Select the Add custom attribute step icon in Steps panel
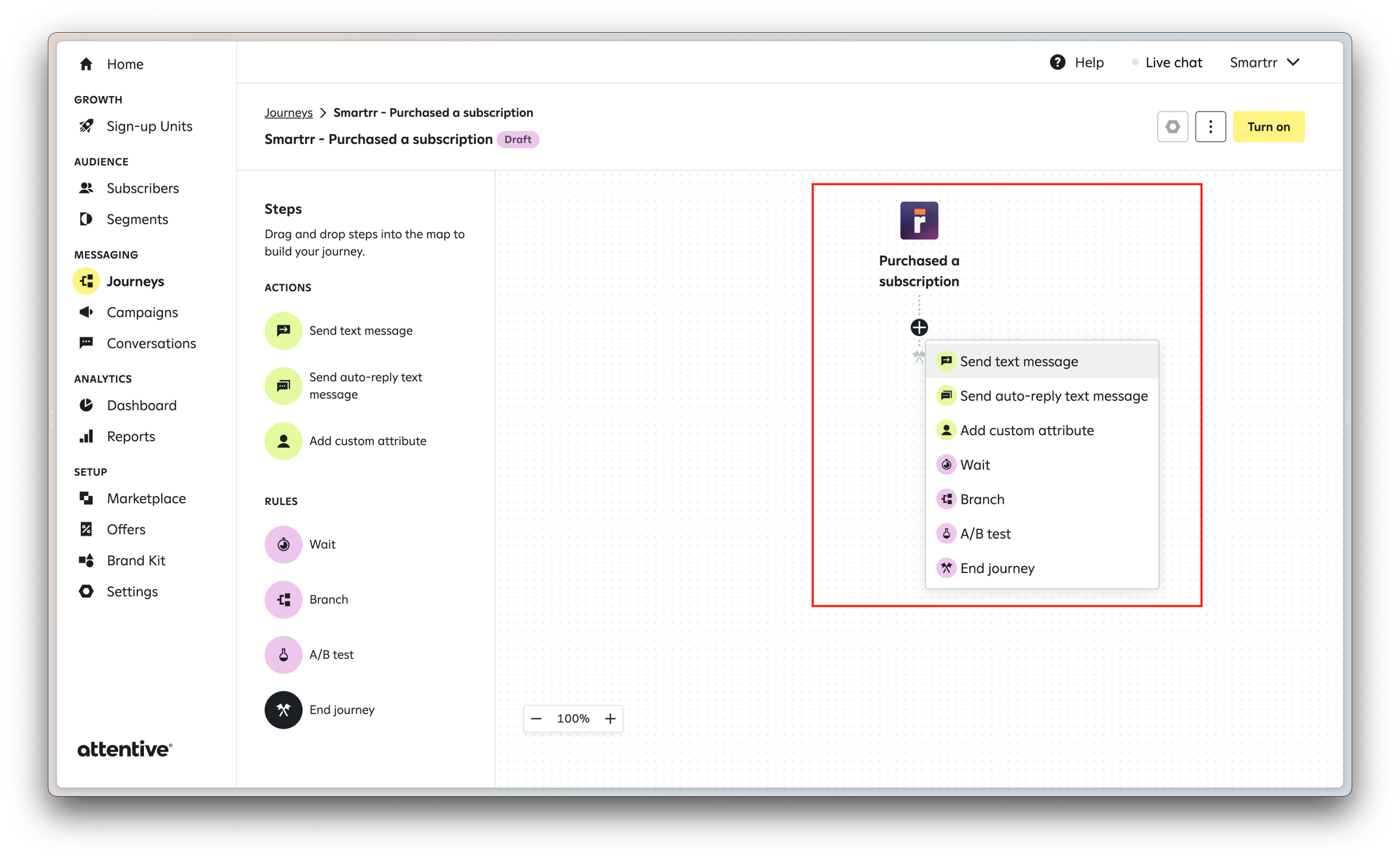 point(283,441)
